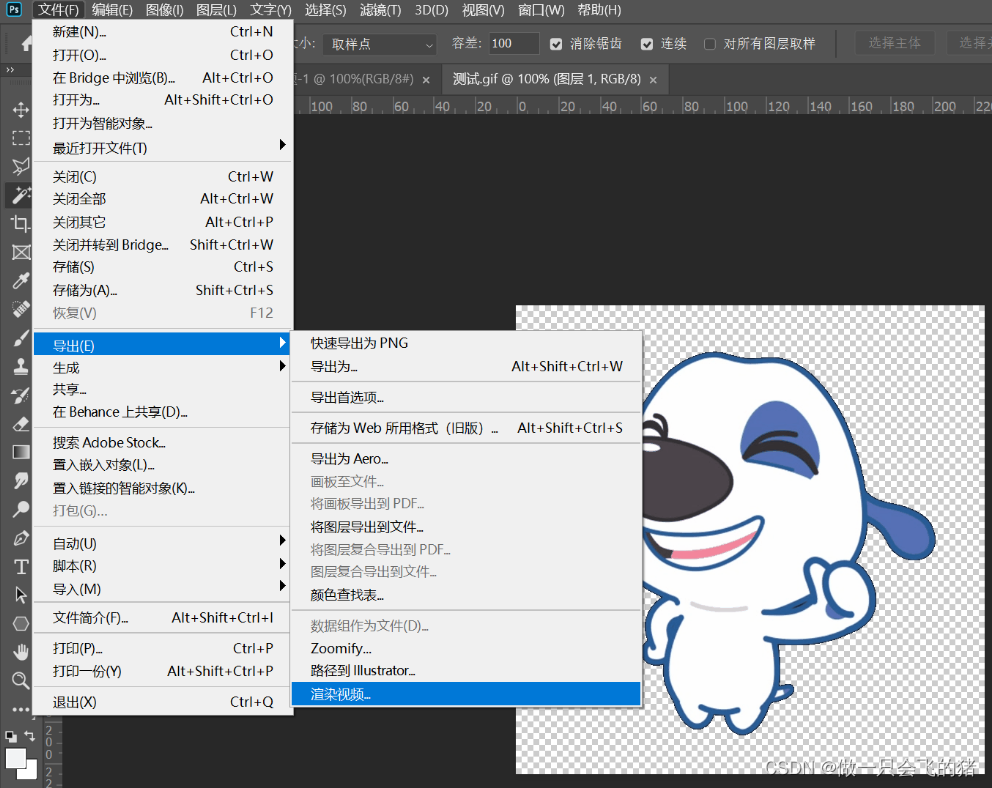Open the 图像(I) menu
This screenshot has height=788, width=992.
[x=164, y=9]
